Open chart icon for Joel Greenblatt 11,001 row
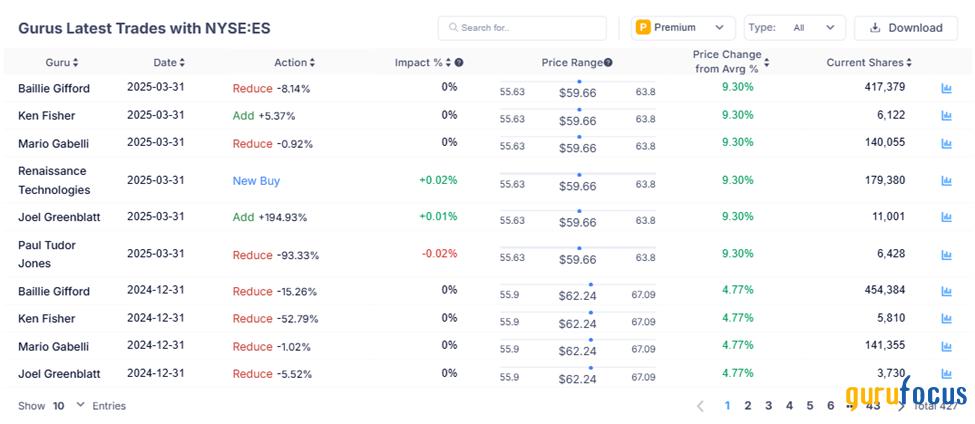 click(x=946, y=217)
